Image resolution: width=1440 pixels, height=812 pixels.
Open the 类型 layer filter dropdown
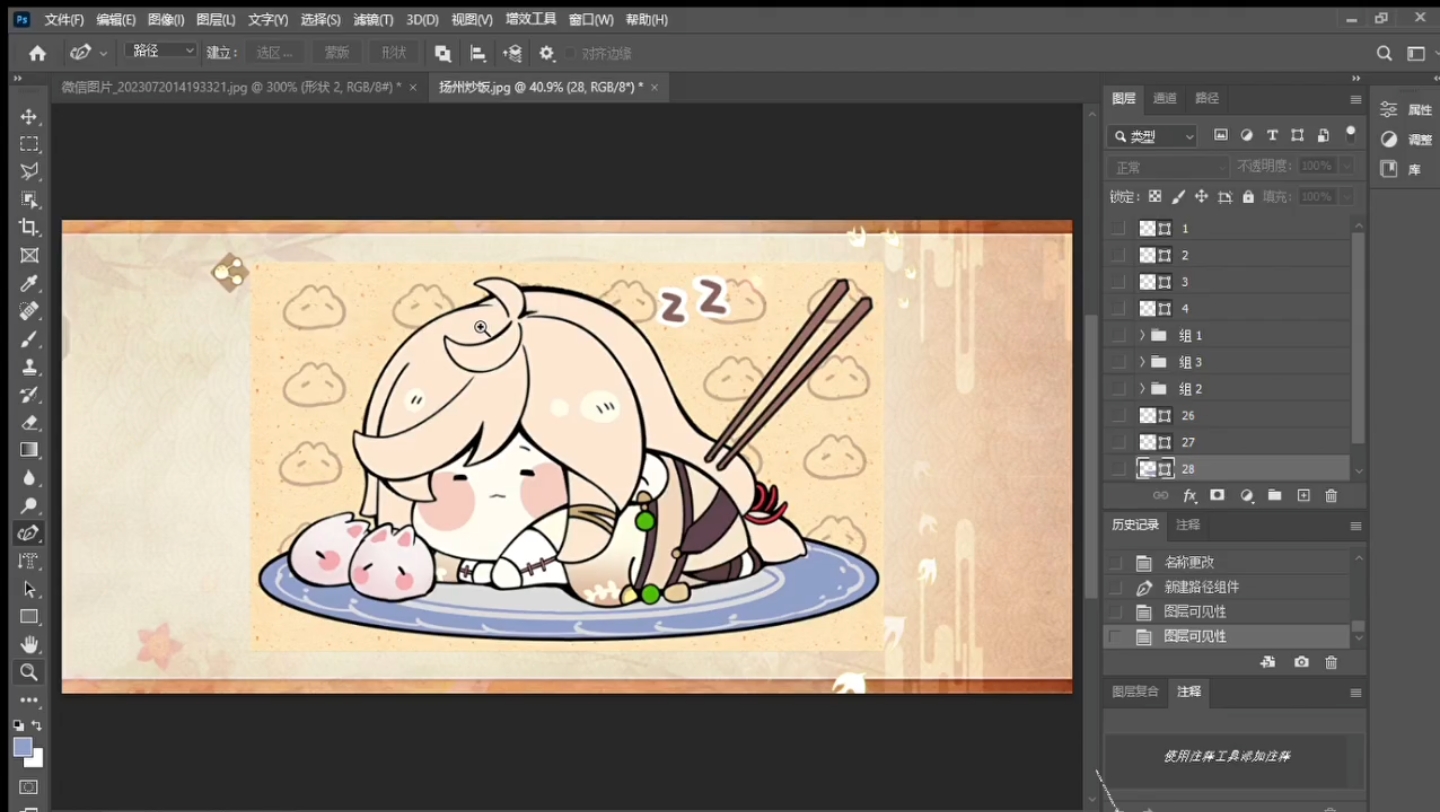pyautogui.click(x=1152, y=136)
